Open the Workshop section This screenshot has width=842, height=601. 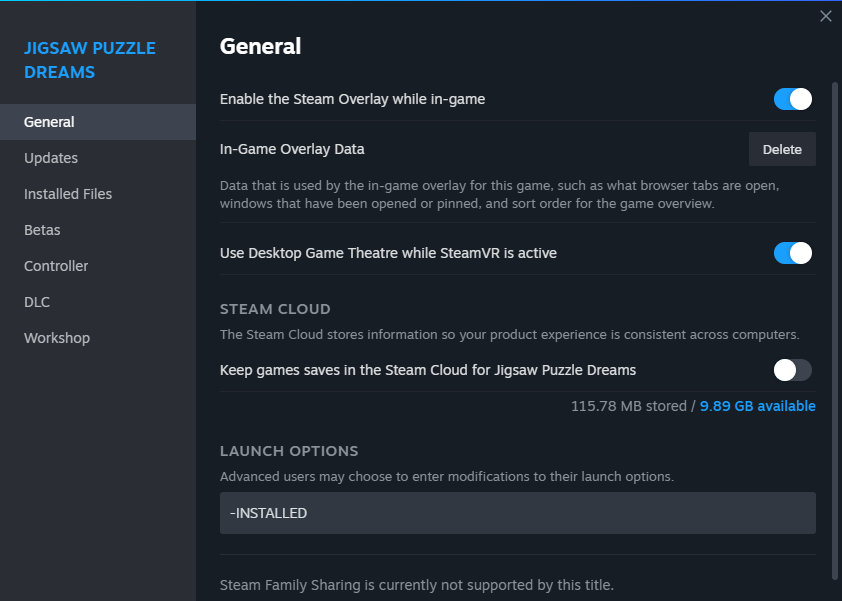point(57,338)
